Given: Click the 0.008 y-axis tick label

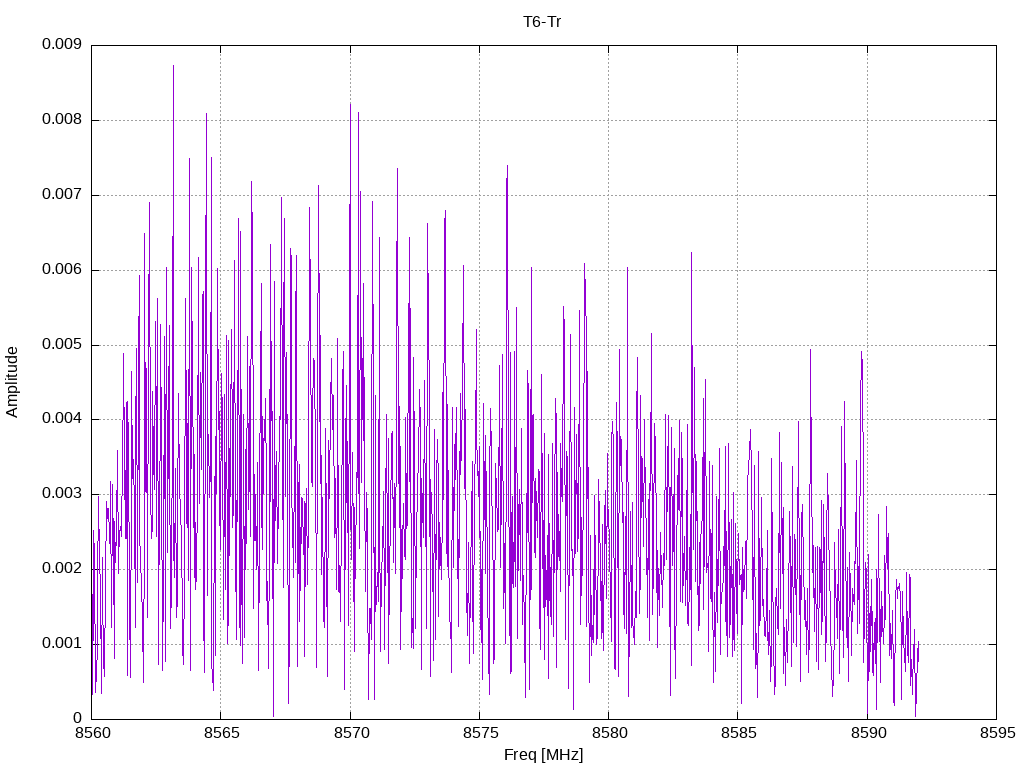Looking at the screenshot, I should point(62,119).
